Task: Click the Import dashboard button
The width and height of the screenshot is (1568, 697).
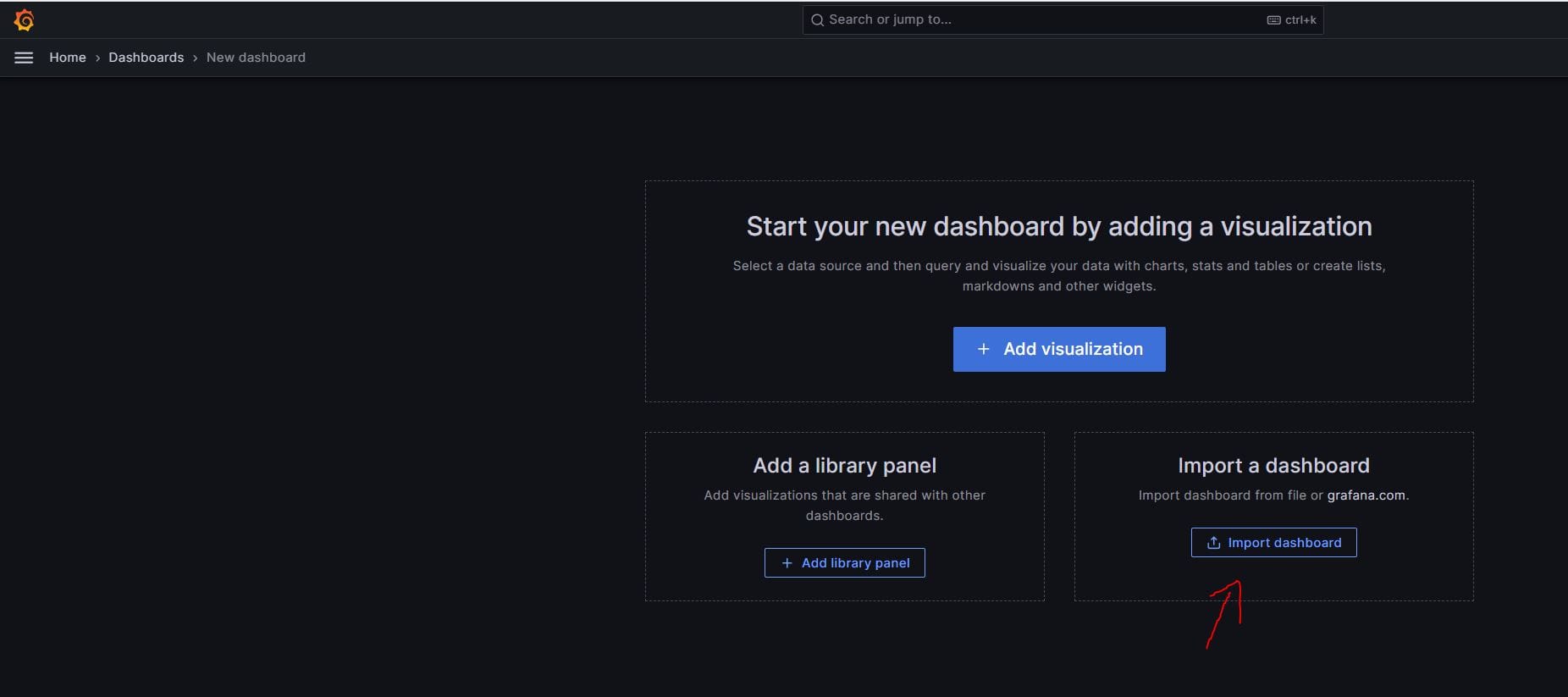Action: [x=1273, y=543]
